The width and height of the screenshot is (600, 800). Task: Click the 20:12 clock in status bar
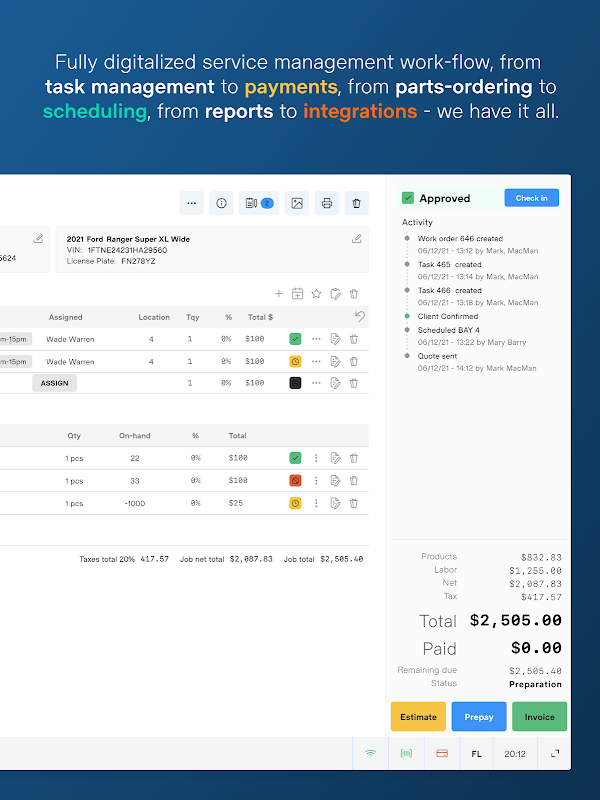click(x=515, y=754)
